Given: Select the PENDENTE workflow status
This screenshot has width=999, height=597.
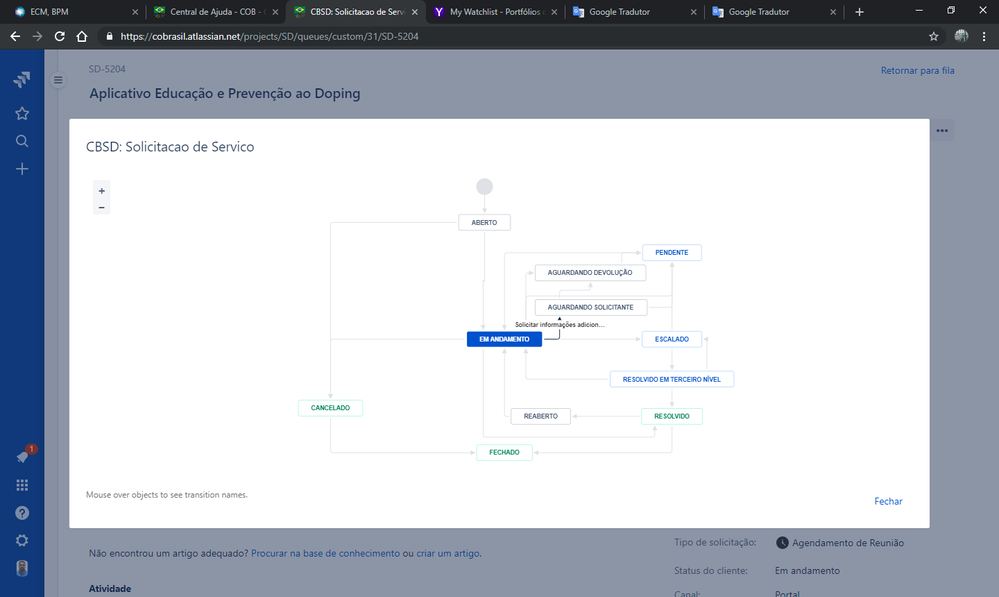Looking at the screenshot, I should pyautogui.click(x=672, y=252).
